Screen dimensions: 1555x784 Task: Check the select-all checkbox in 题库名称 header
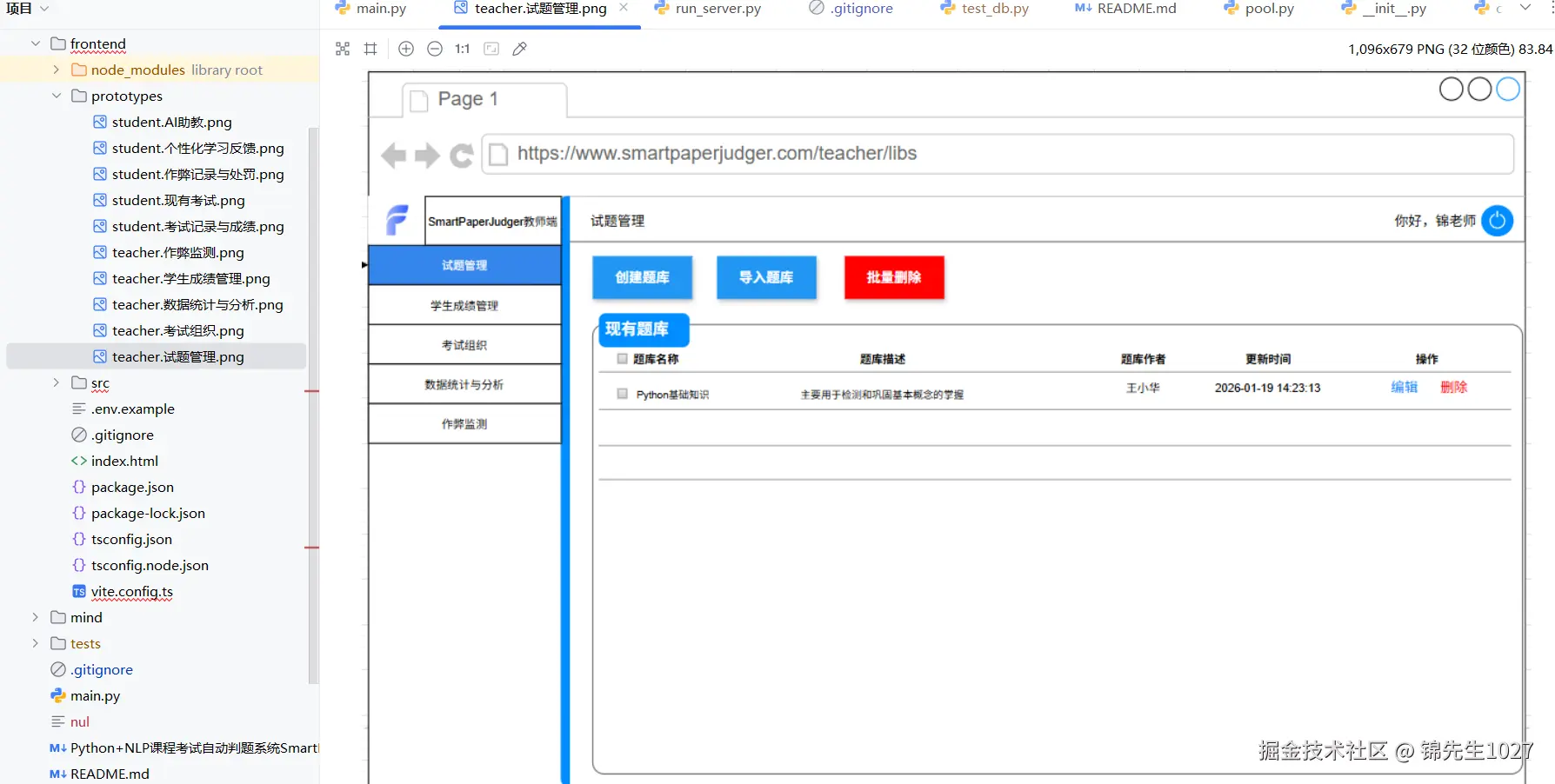tap(621, 358)
